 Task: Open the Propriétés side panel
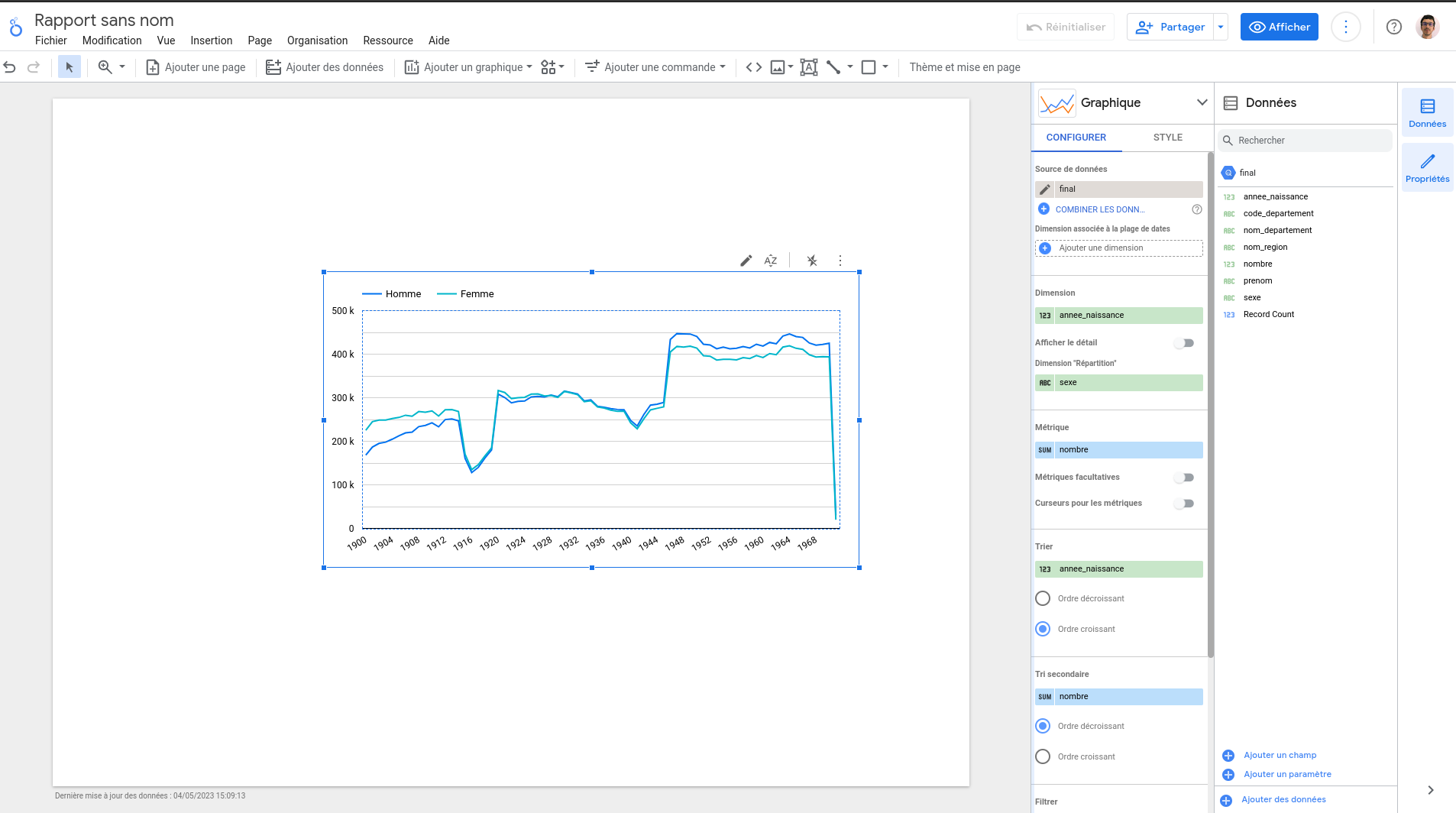[1427, 167]
